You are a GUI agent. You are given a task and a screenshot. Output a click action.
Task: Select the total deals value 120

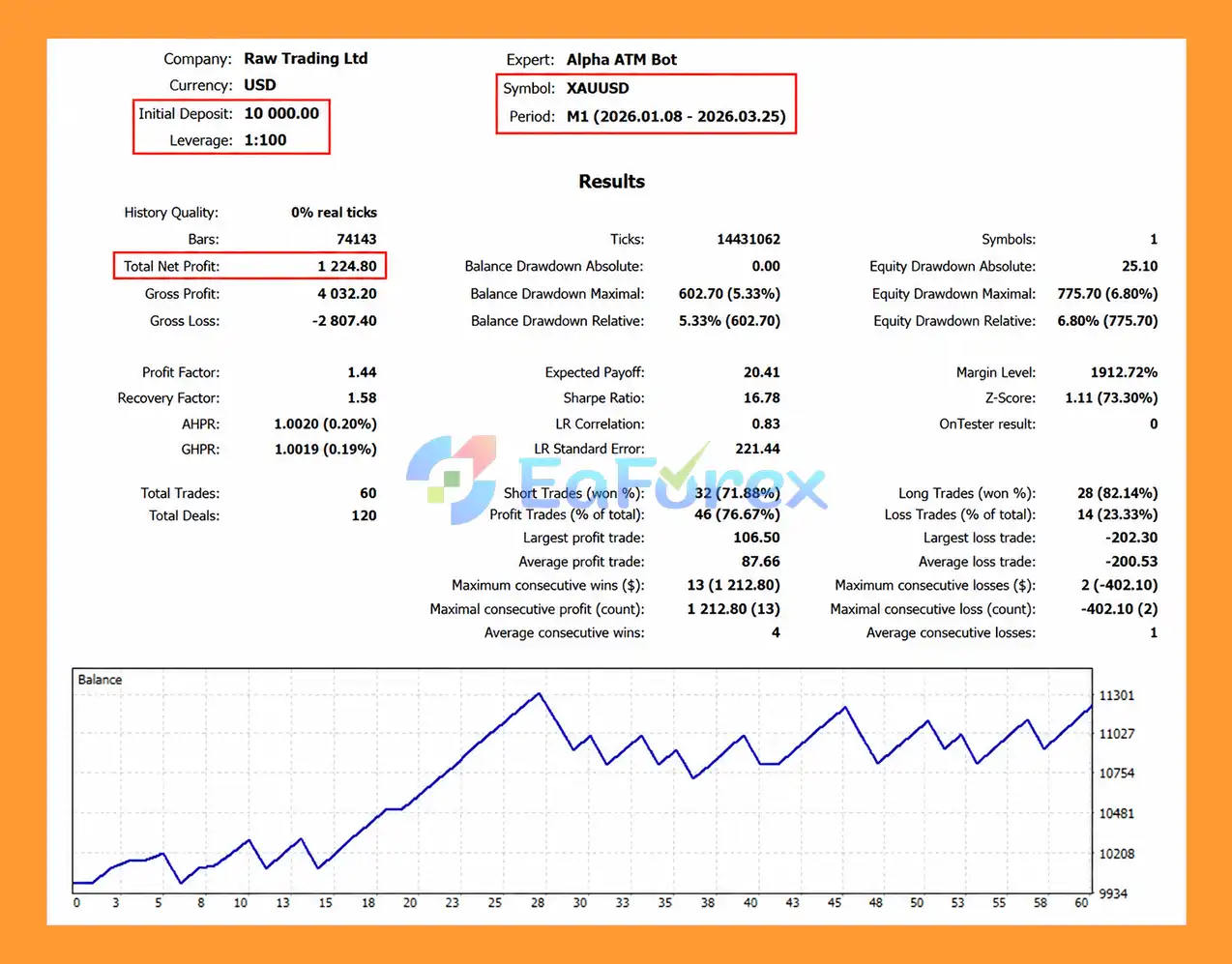coord(365,515)
